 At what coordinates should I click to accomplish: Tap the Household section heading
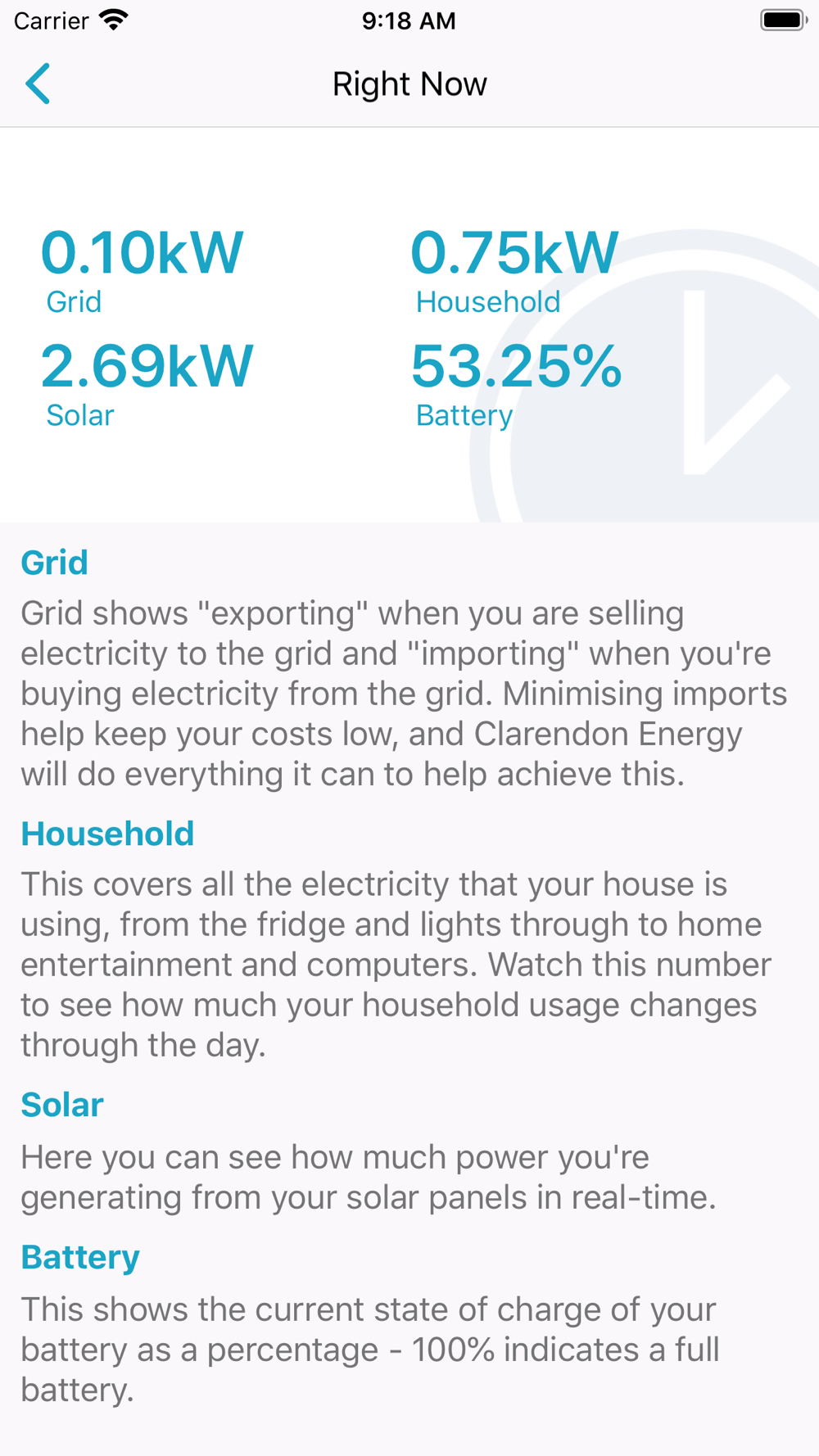[x=107, y=834]
